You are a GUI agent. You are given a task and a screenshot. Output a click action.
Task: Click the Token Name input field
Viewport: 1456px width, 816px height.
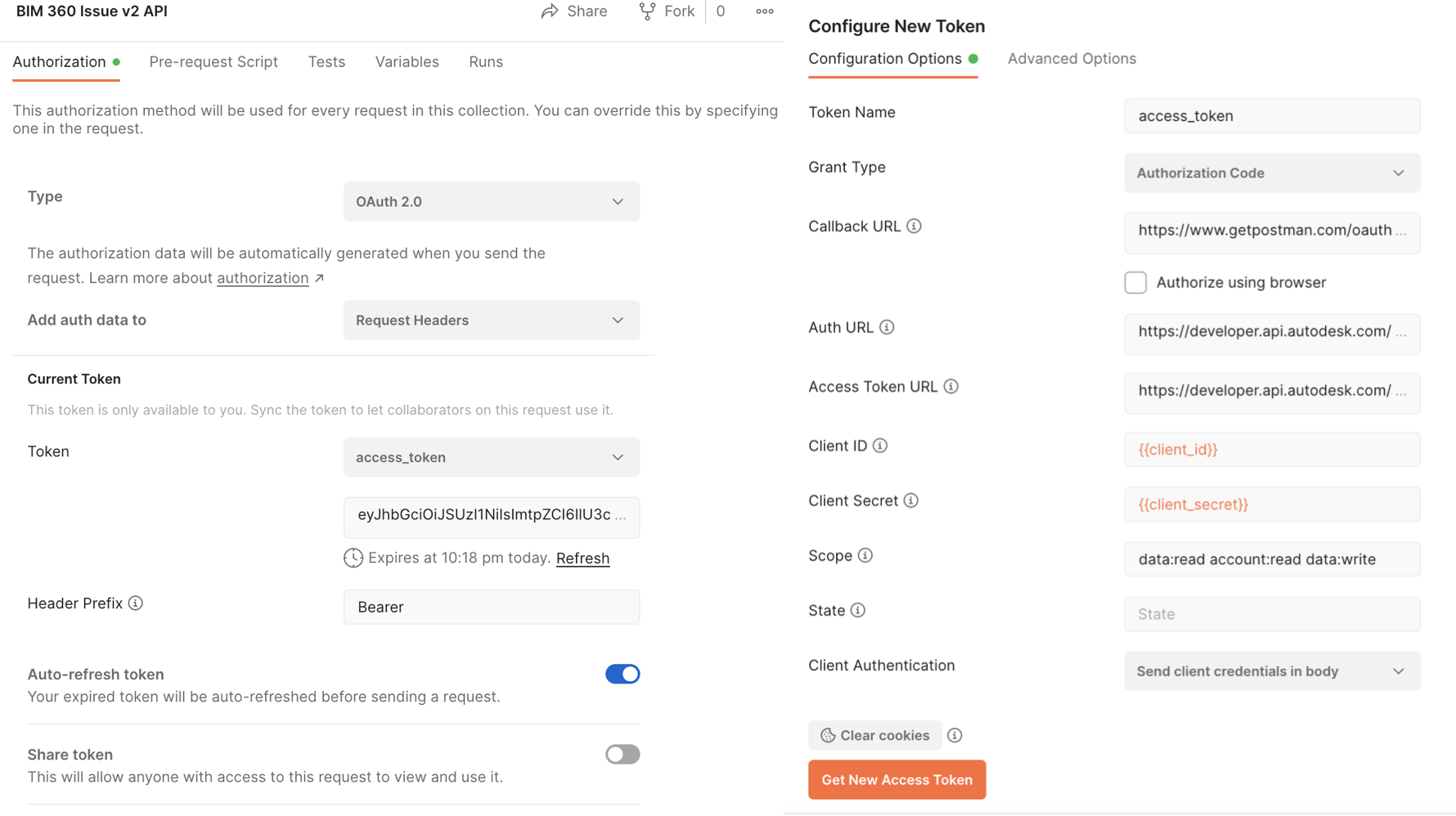[1272, 116]
